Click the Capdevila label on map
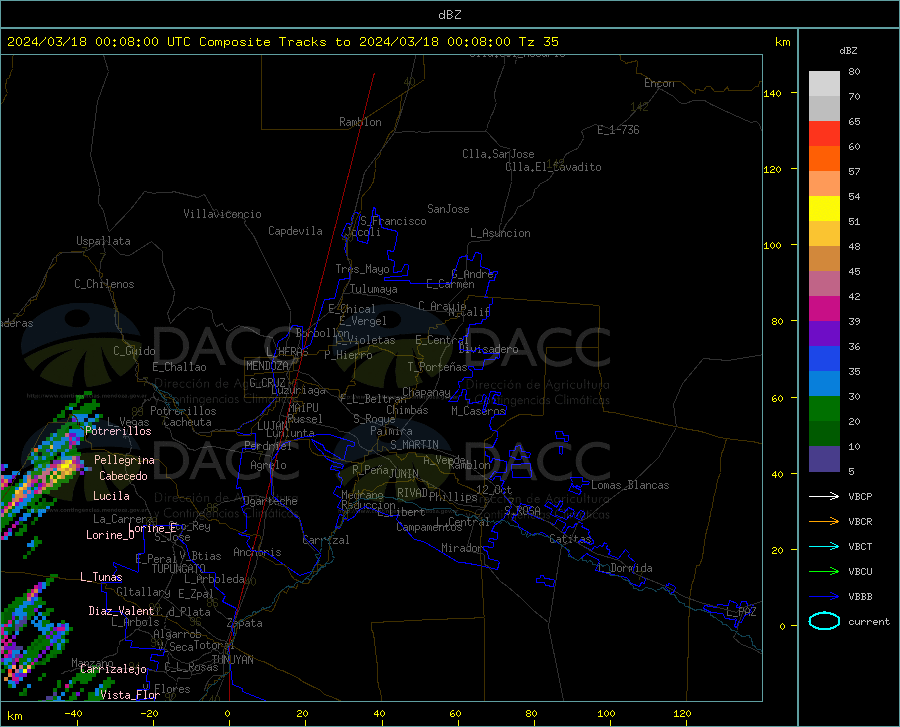Image resolution: width=900 pixels, height=727 pixels. [x=295, y=231]
